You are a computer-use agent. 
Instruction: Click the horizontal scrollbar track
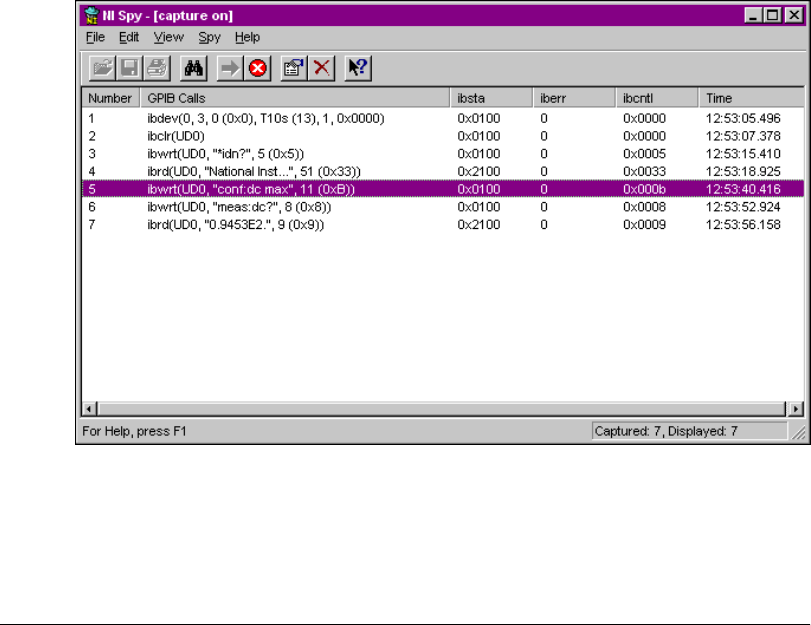pyautogui.click(x=442, y=409)
